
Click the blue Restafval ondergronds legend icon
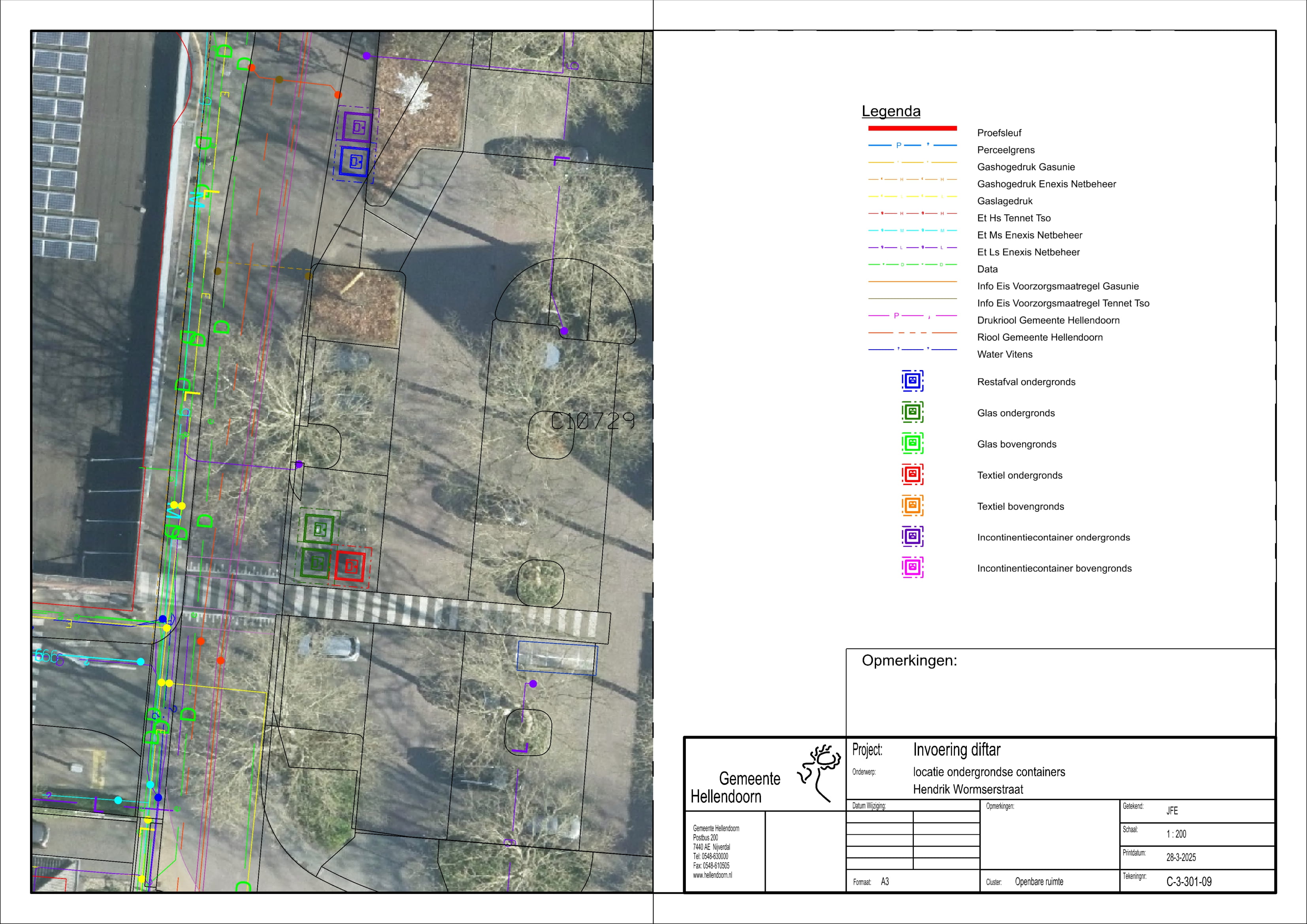pos(912,381)
